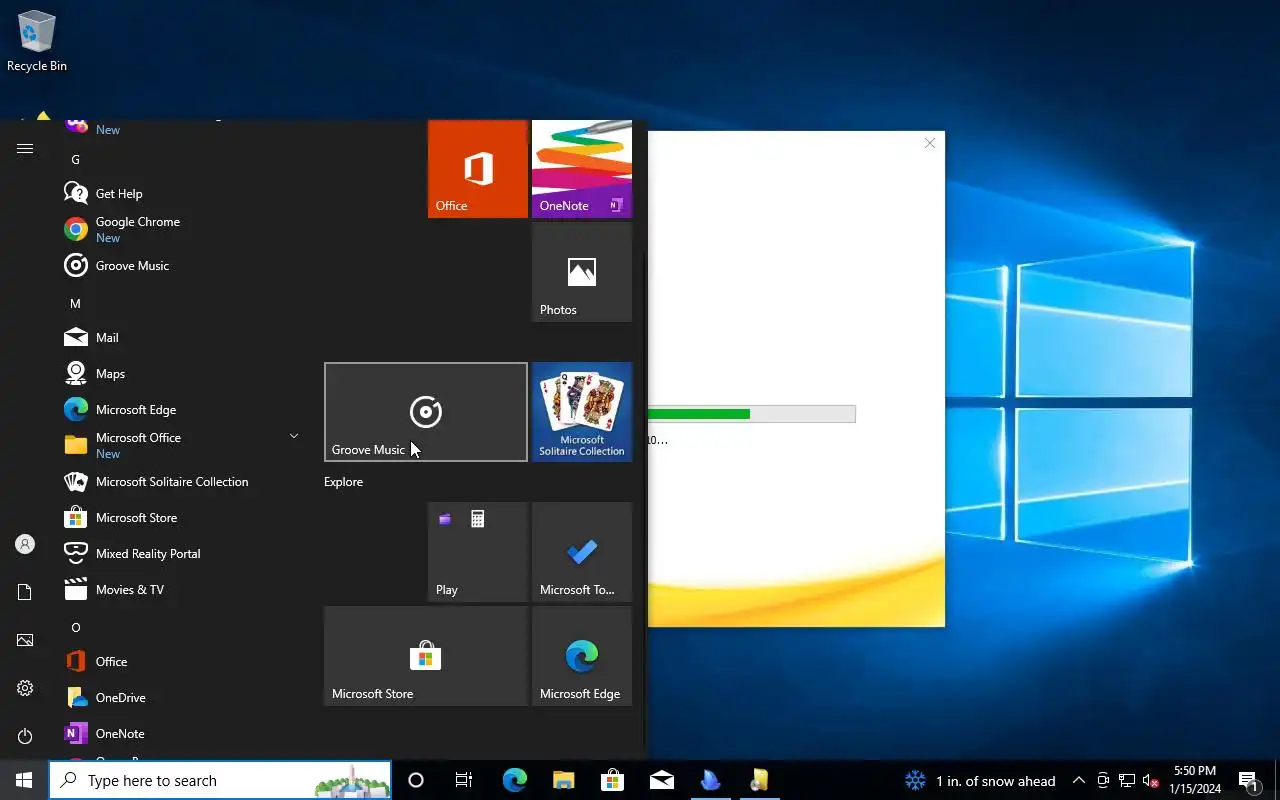Click the Explore group heading

pos(343,482)
